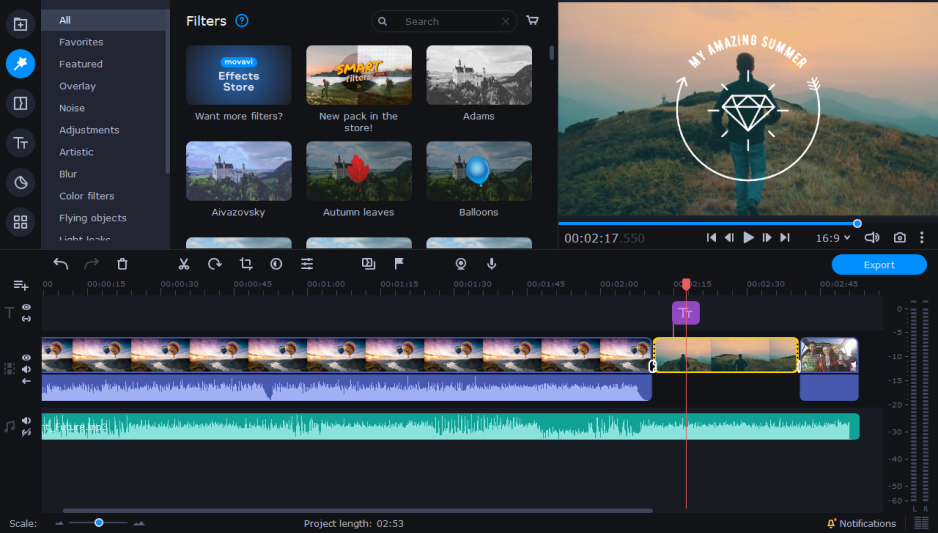The image size is (938, 533).
Task: Step back one frame
Action: point(729,237)
